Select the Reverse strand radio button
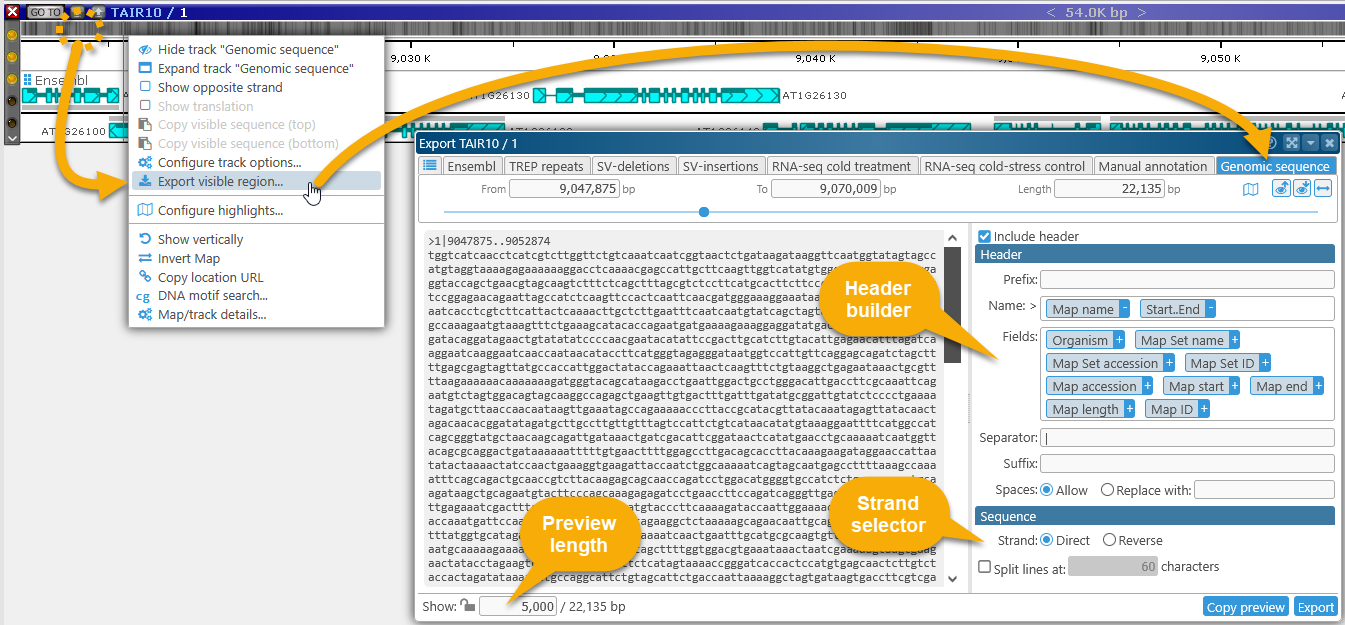Image resolution: width=1345 pixels, height=625 pixels. coord(1108,540)
